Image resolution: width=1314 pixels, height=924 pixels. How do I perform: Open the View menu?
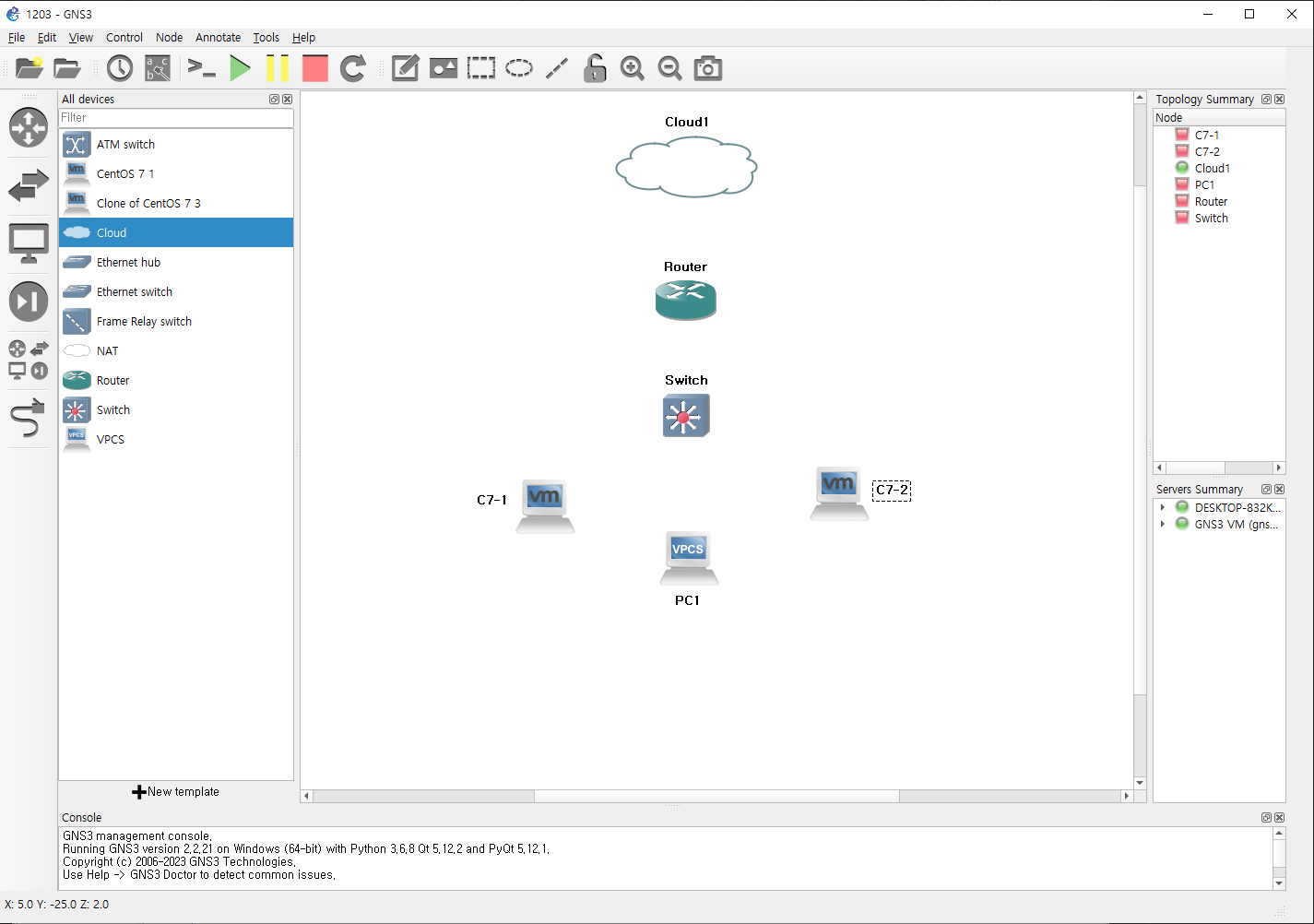(81, 38)
